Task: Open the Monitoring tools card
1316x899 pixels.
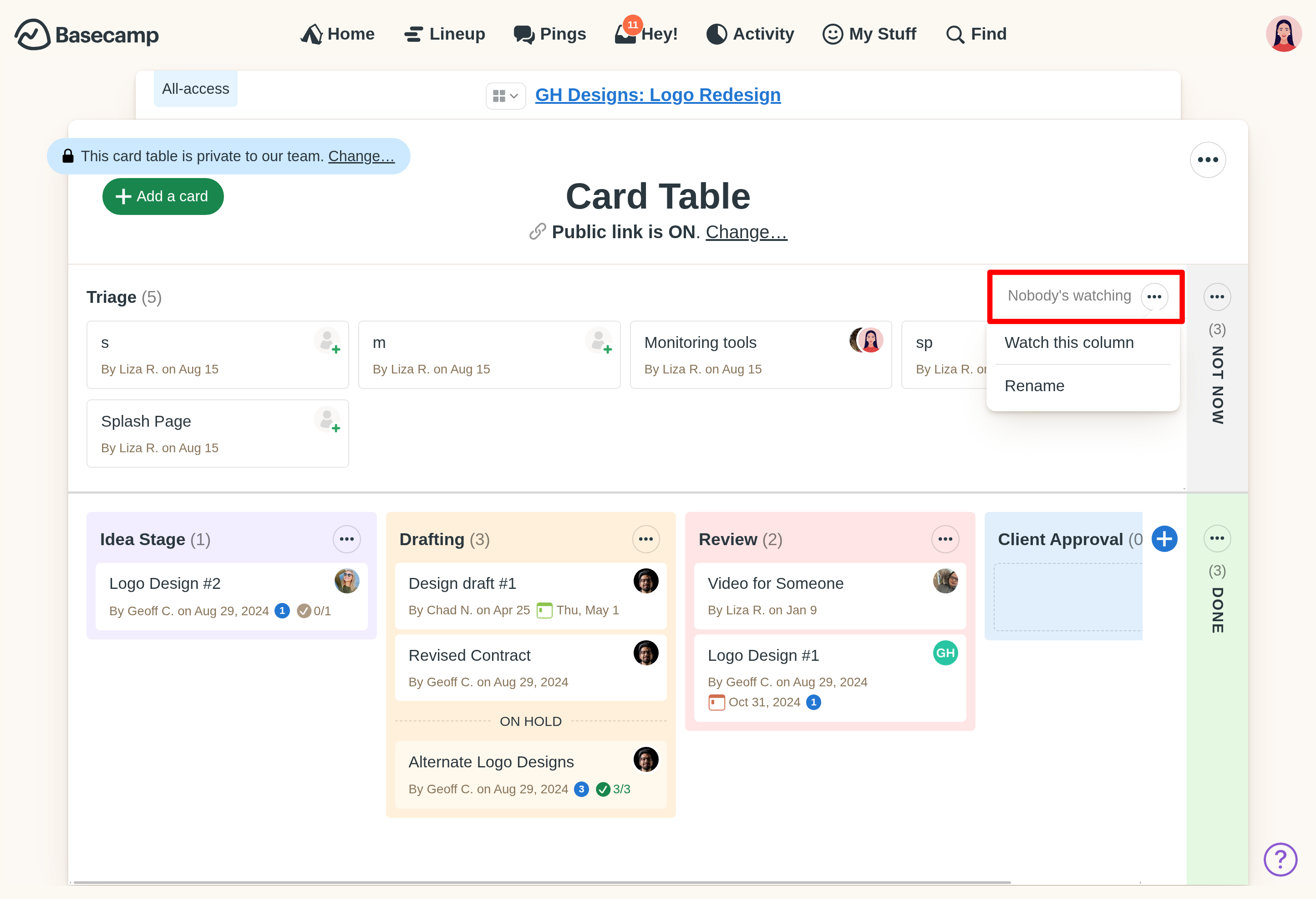Action: tap(700, 343)
